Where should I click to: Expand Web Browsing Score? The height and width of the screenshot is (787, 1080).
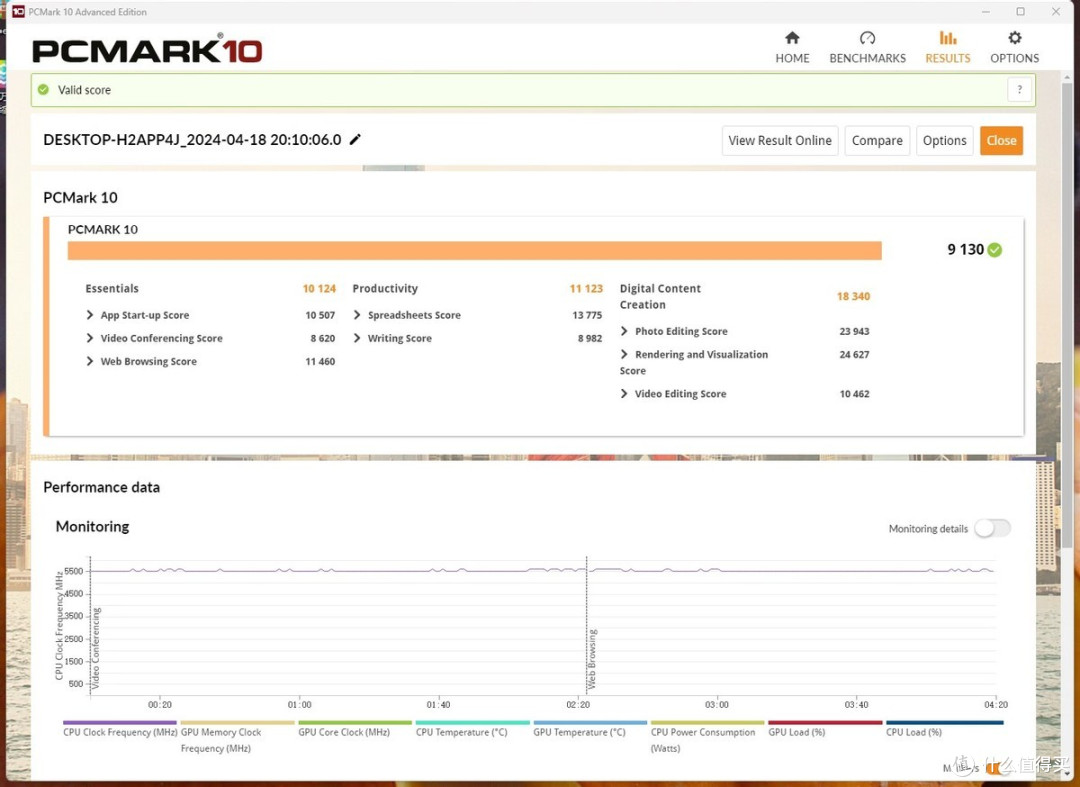(x=90, y=361)
